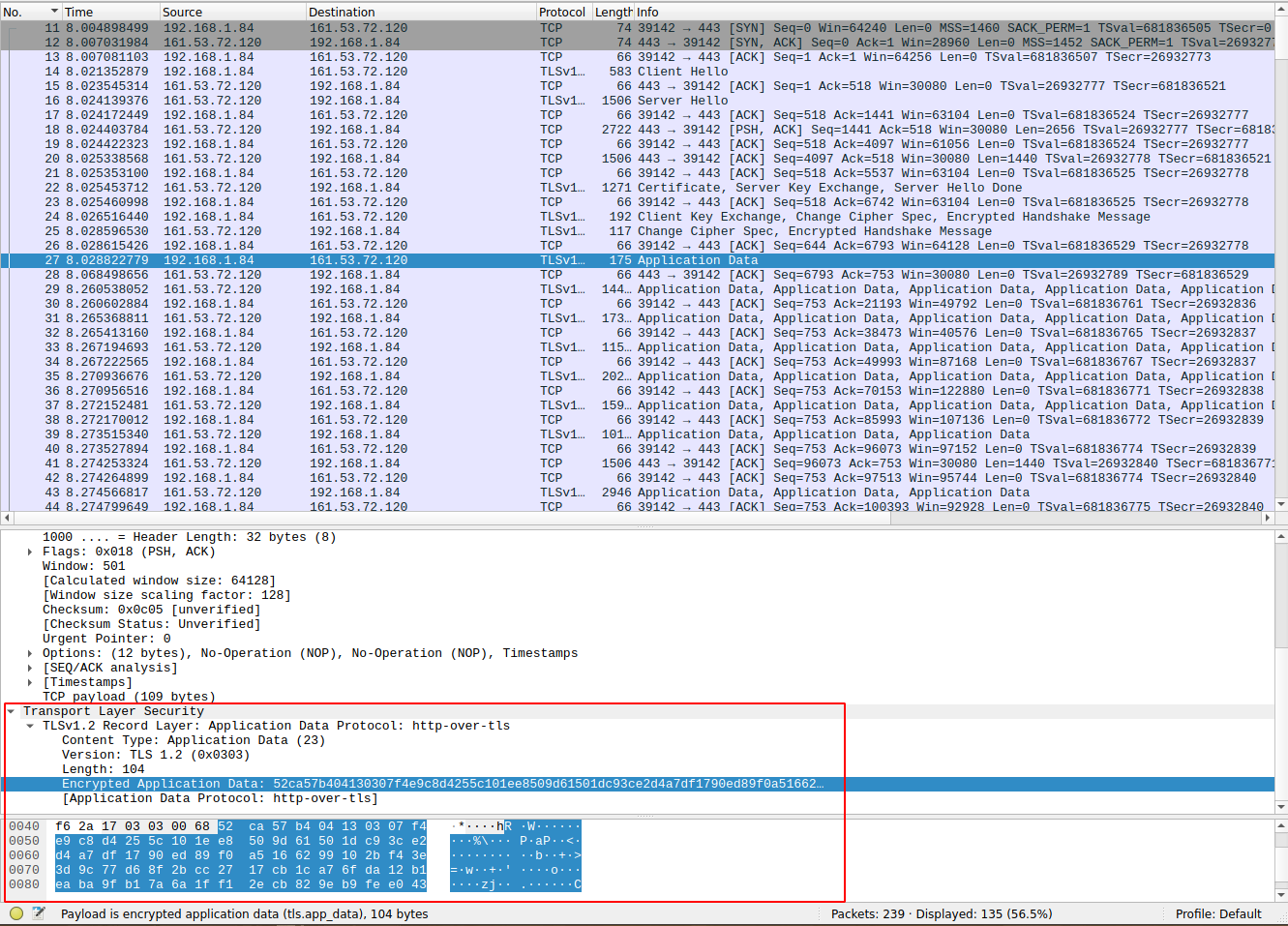Click the No. column sort arrow
Image resolution: width=1288 pixels, height=926 pixels.
click(x=53, y=12)
